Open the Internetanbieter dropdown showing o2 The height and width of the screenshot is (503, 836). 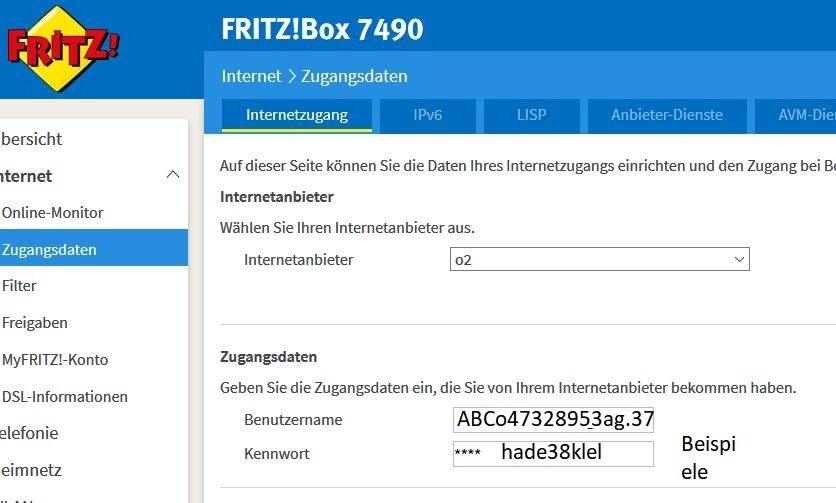tap(600, 259)
